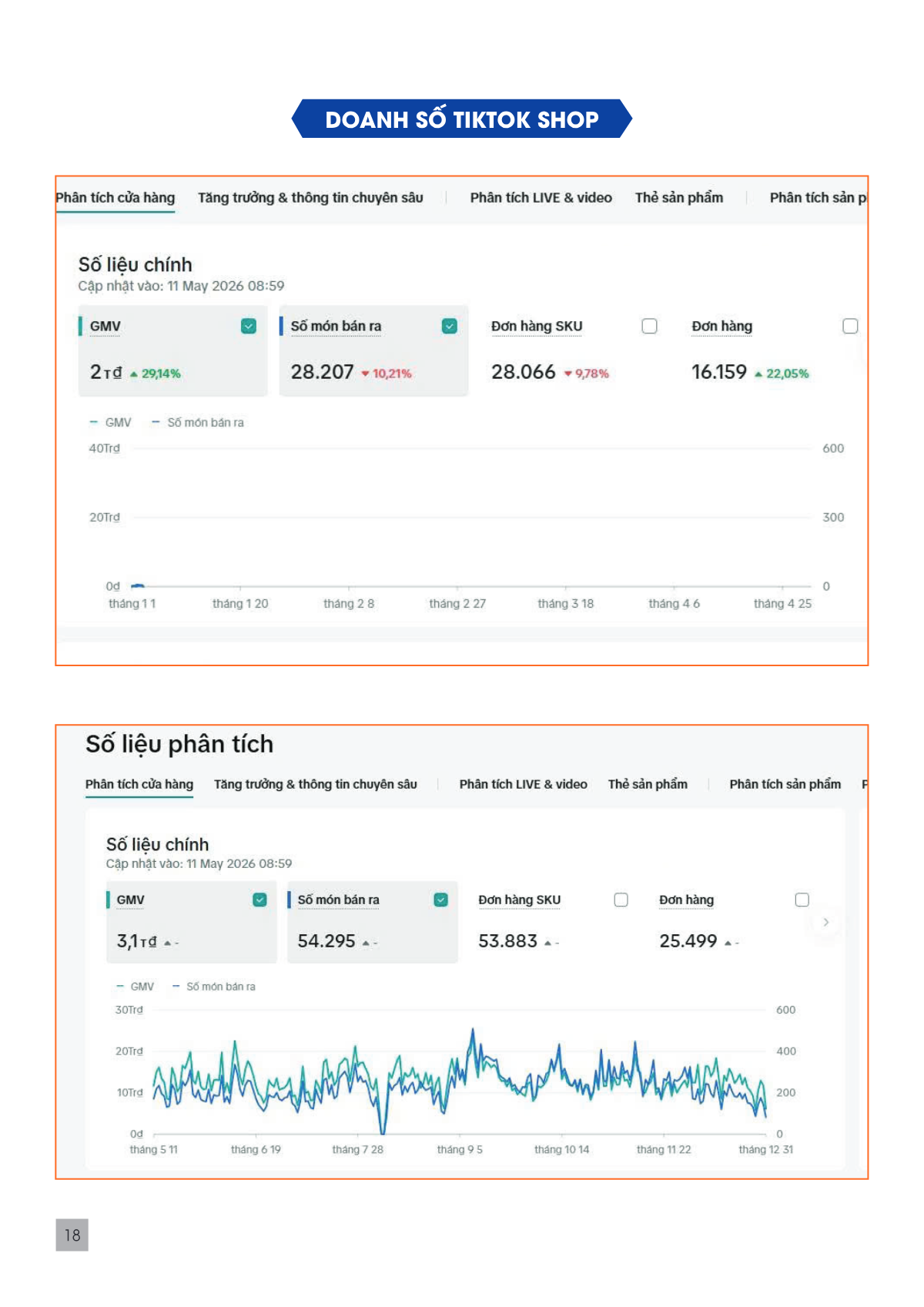The height and width of the screenshot is (1307, 924).
Task: Uncheck Số món bán ra checkbox above 28.207
Action: [x=450, y=327]
